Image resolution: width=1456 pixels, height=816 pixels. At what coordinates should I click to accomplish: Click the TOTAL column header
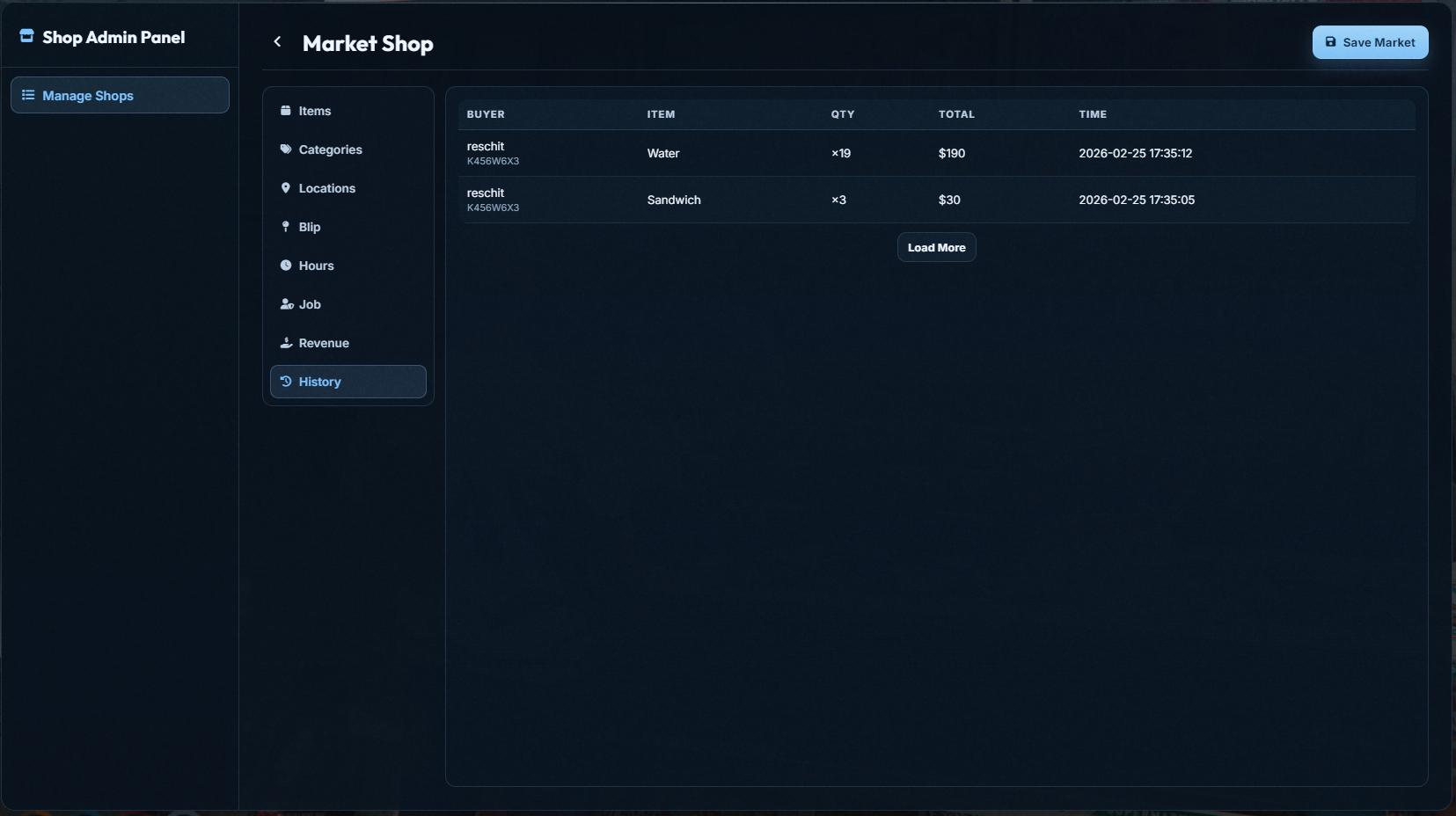click(x=956, y=114)
